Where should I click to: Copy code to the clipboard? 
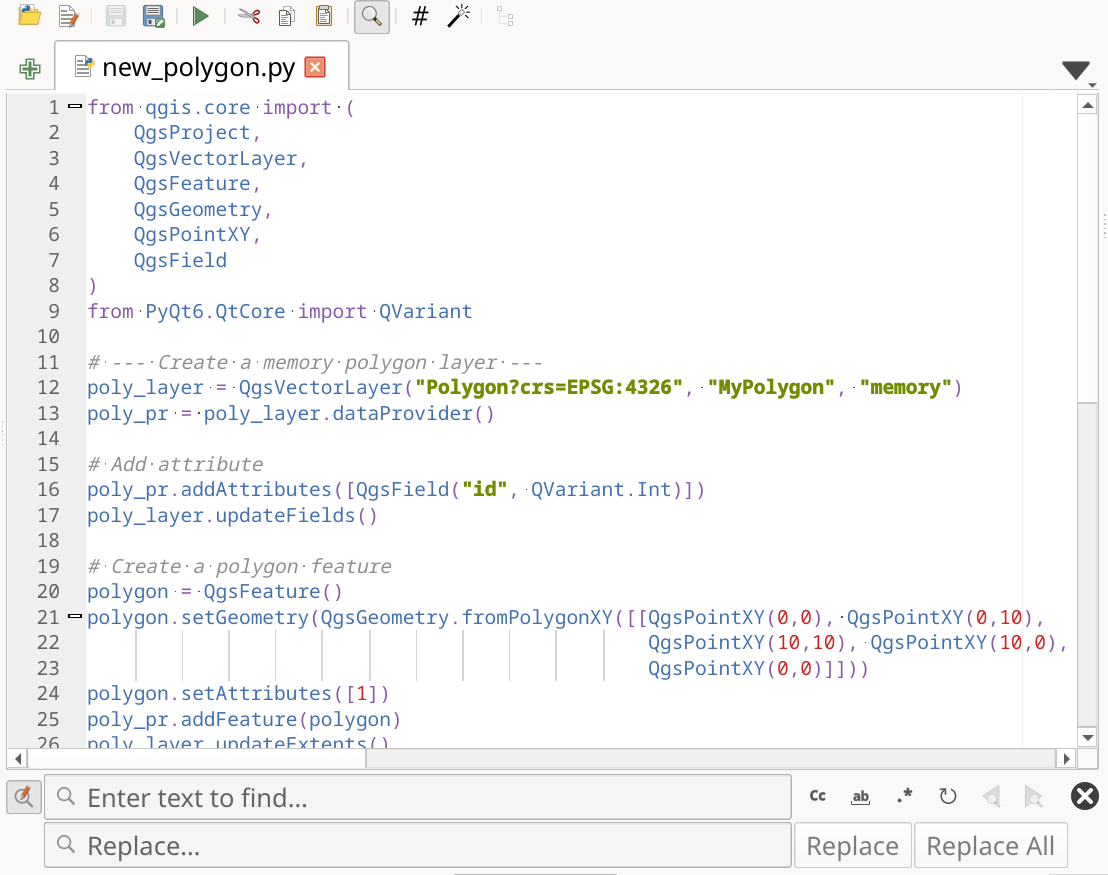287,16
